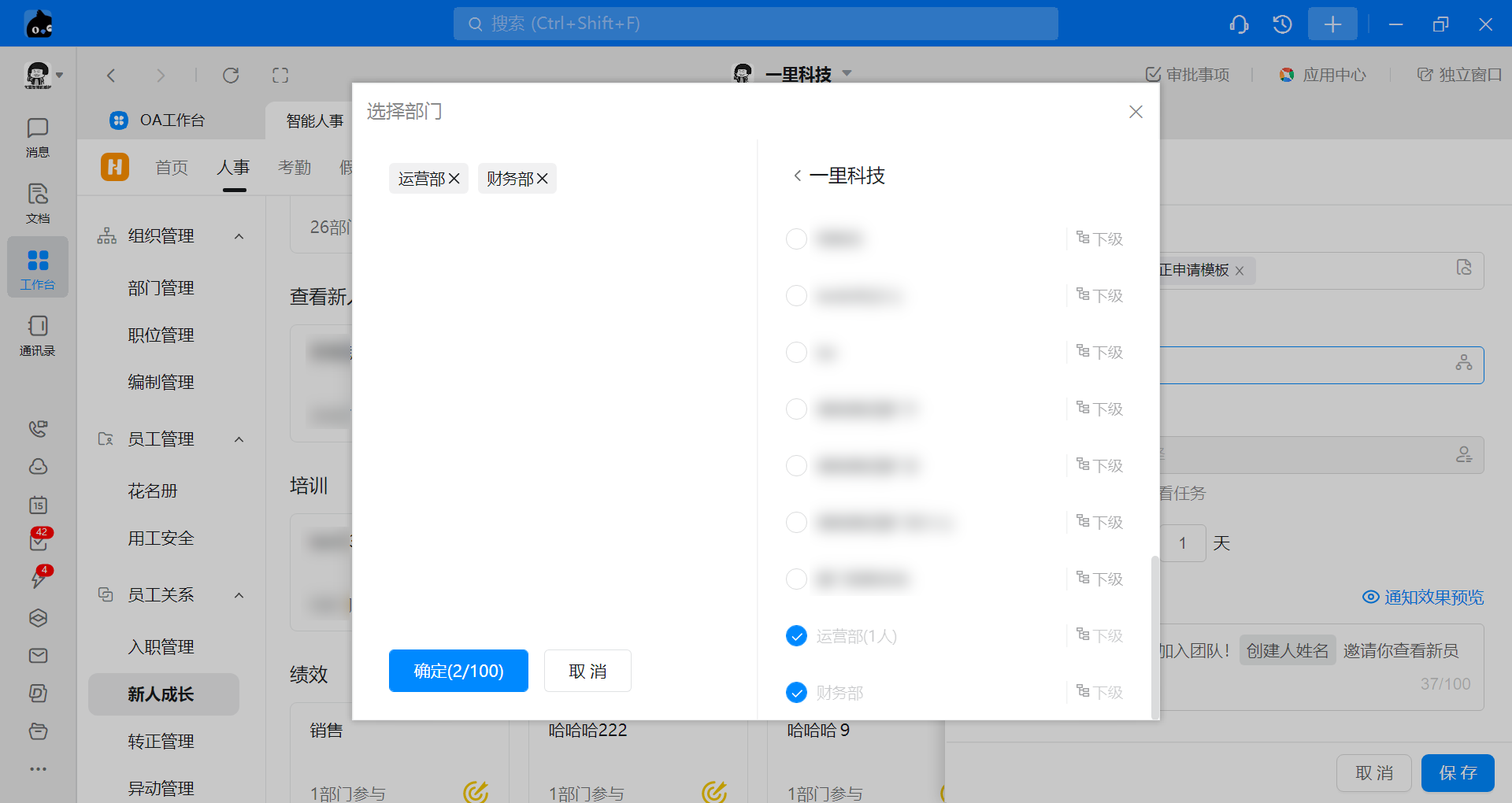Click 取消 button in department dialog
1512x803 pixels.
point(587,671)
